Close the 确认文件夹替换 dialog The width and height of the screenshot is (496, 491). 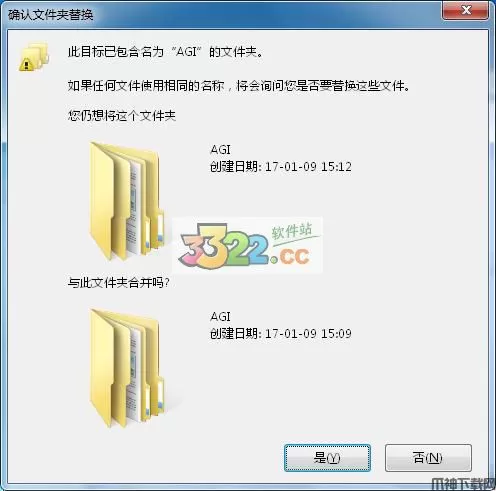[x=466, y=11]
